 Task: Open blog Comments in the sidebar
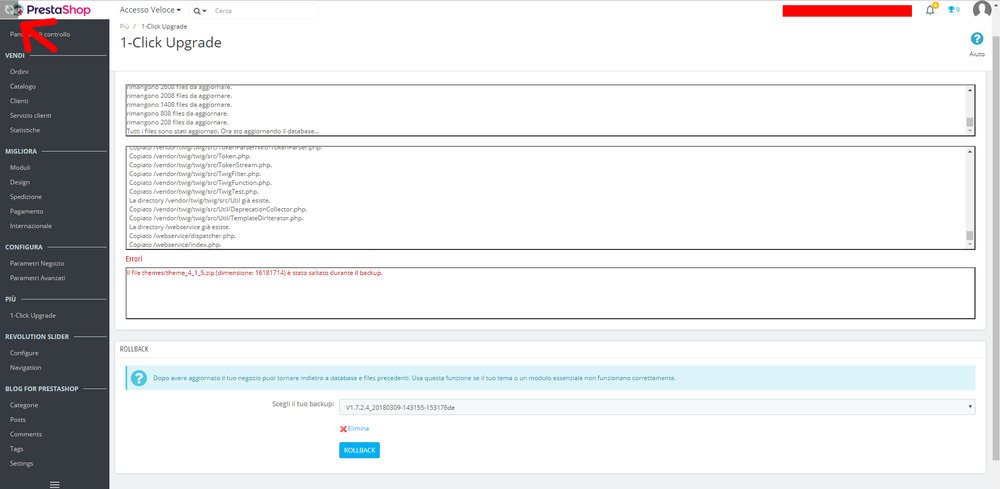click(x=26, y=434)
